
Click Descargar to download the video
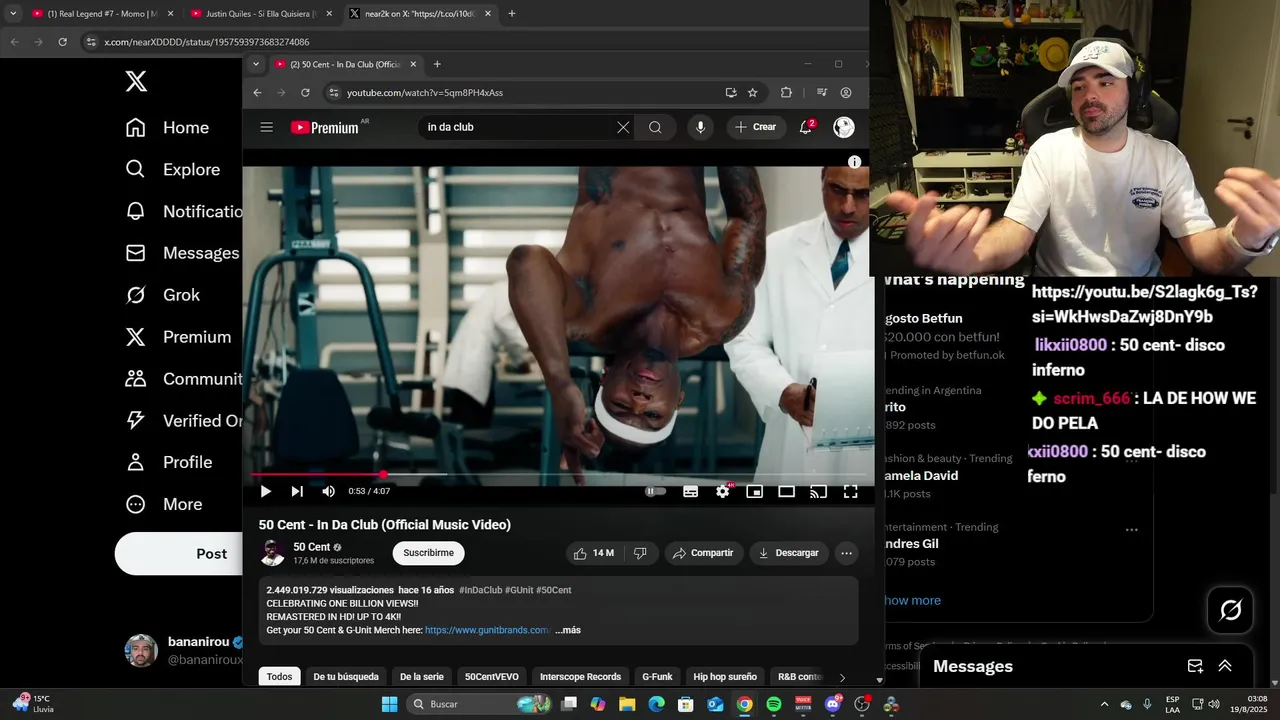point(788,553)
